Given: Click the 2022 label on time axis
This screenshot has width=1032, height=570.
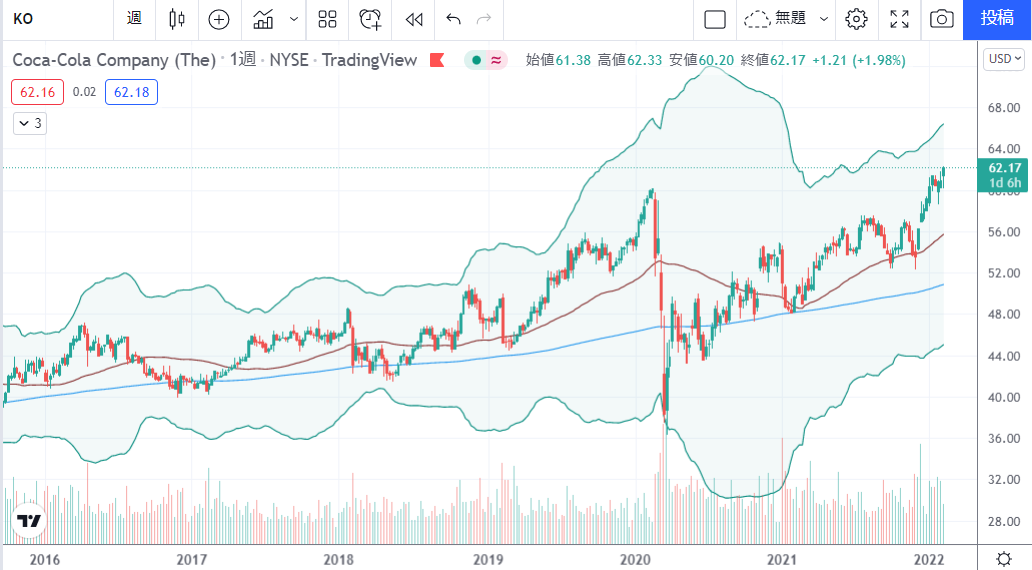Looking at the screenshot, I should click(929, 559).
